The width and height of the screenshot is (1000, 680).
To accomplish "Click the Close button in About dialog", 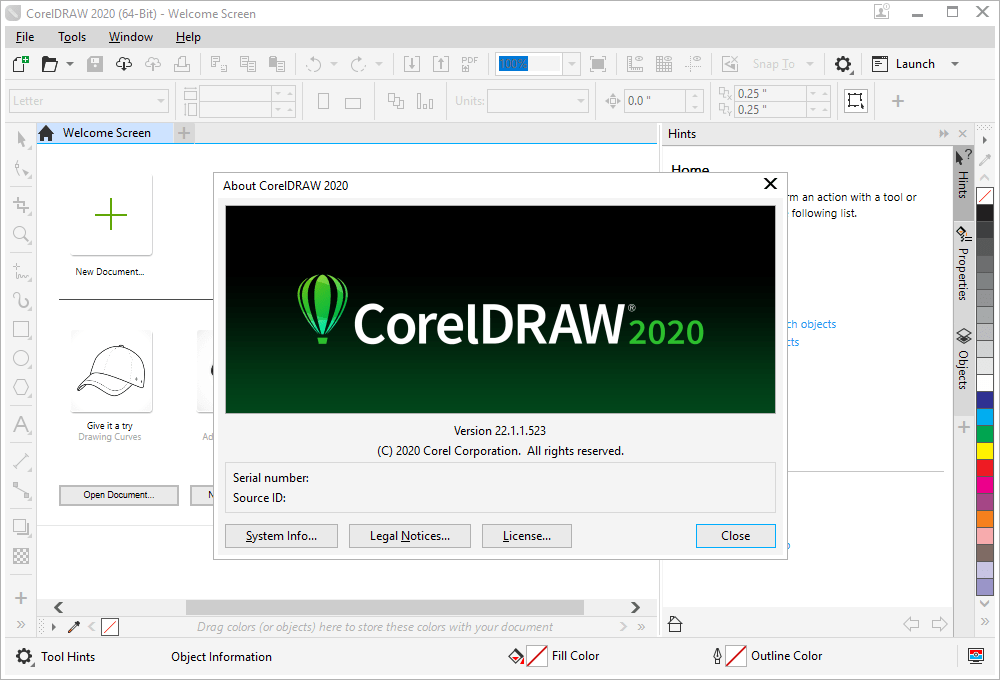I will [x=735, y=536].
